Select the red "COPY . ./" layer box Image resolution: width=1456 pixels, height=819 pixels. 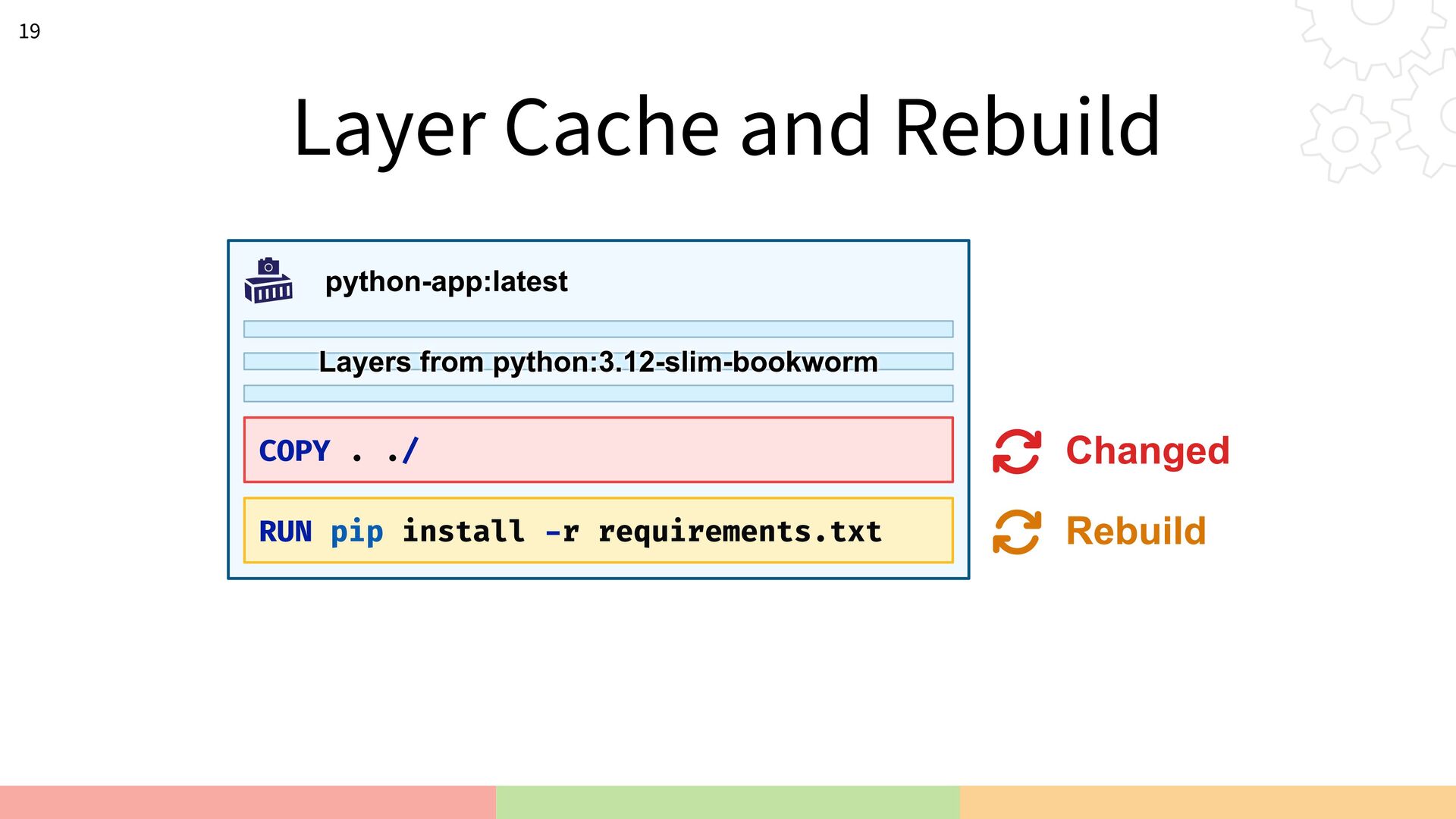598,450
